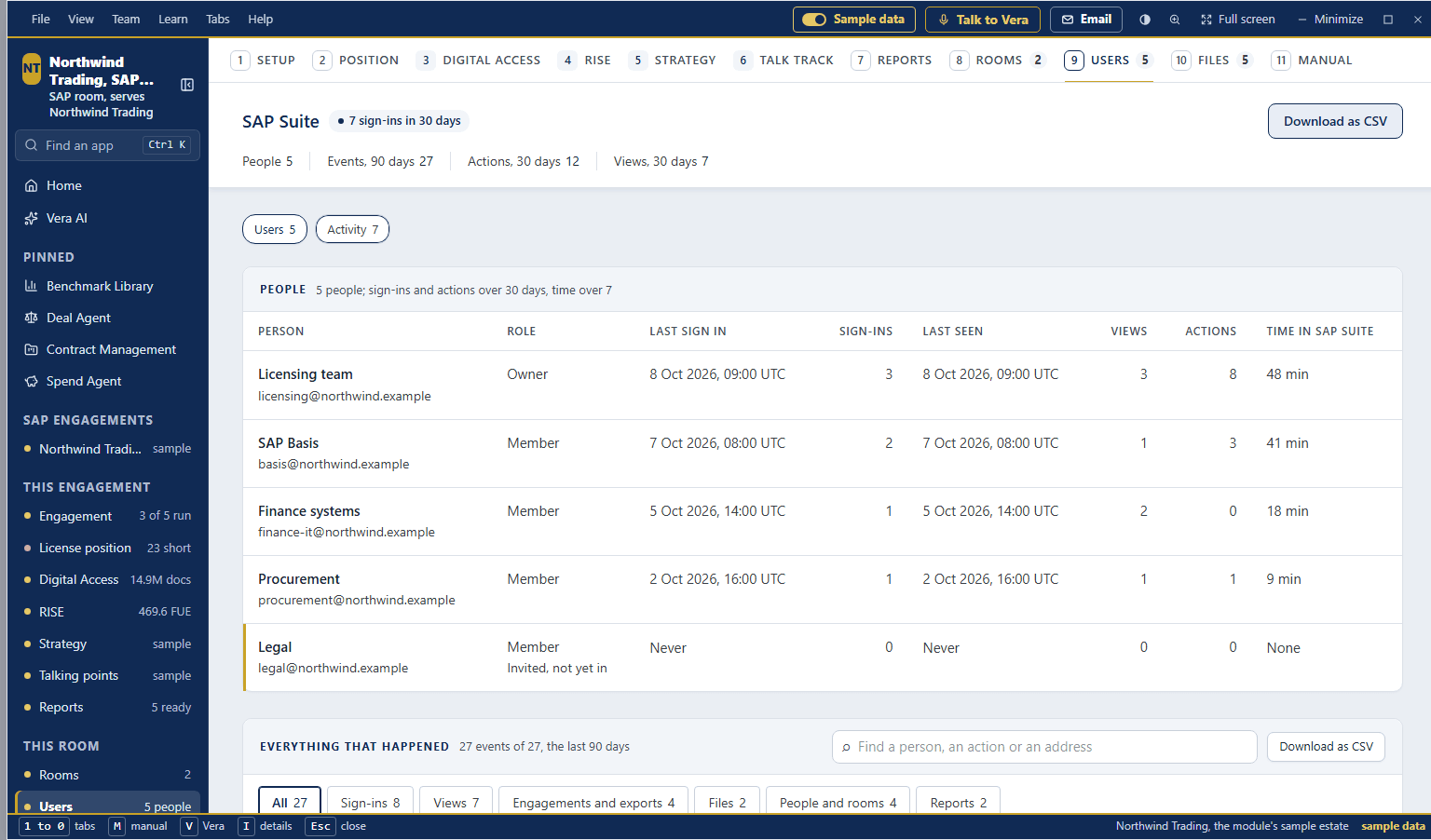Click the Email envelope button
Screen dimensions: 1431x840
click(x=1086, y=20)
